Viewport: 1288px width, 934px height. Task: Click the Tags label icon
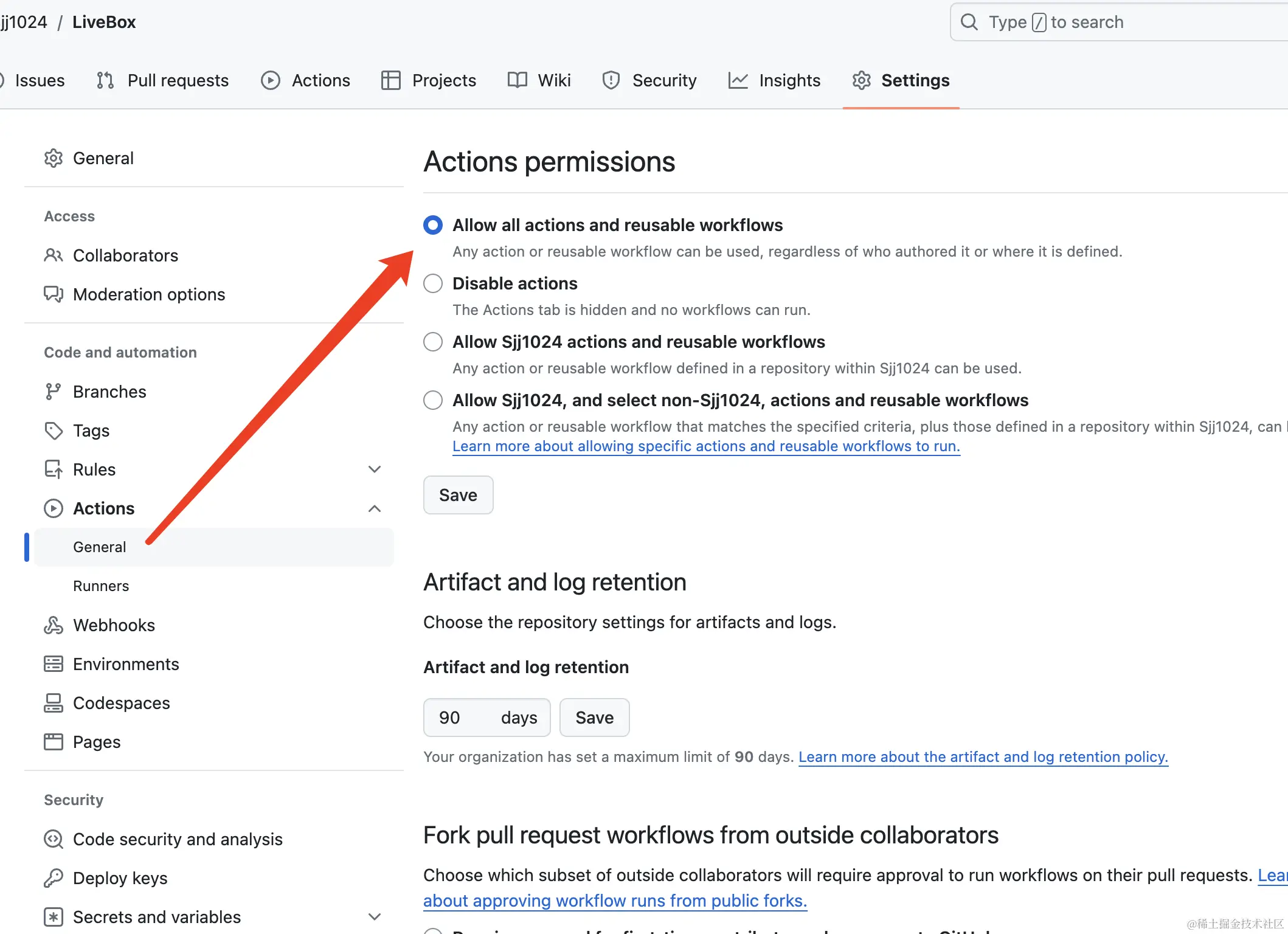[54, 431]
